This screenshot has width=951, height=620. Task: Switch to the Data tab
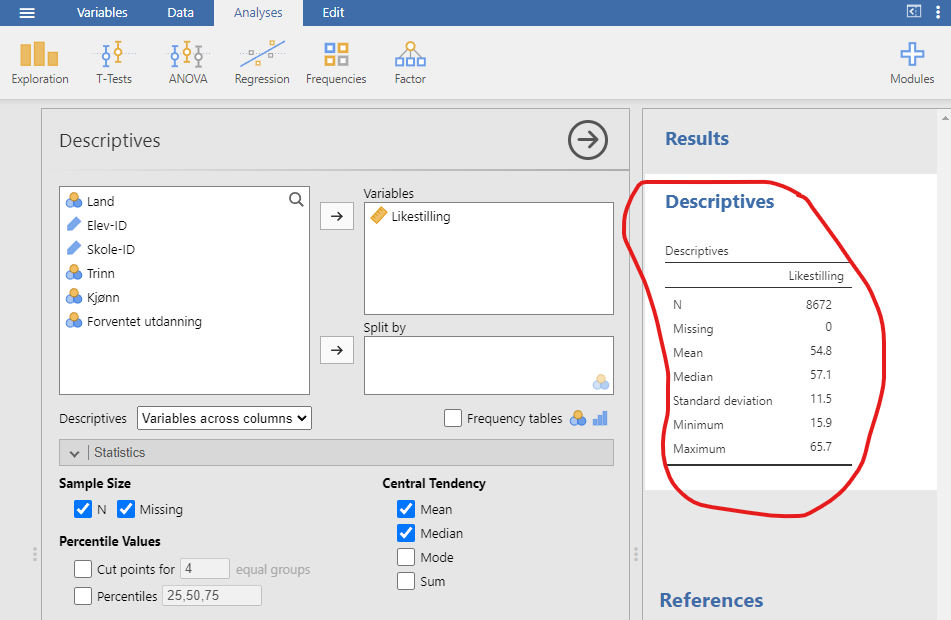point(180,13)
